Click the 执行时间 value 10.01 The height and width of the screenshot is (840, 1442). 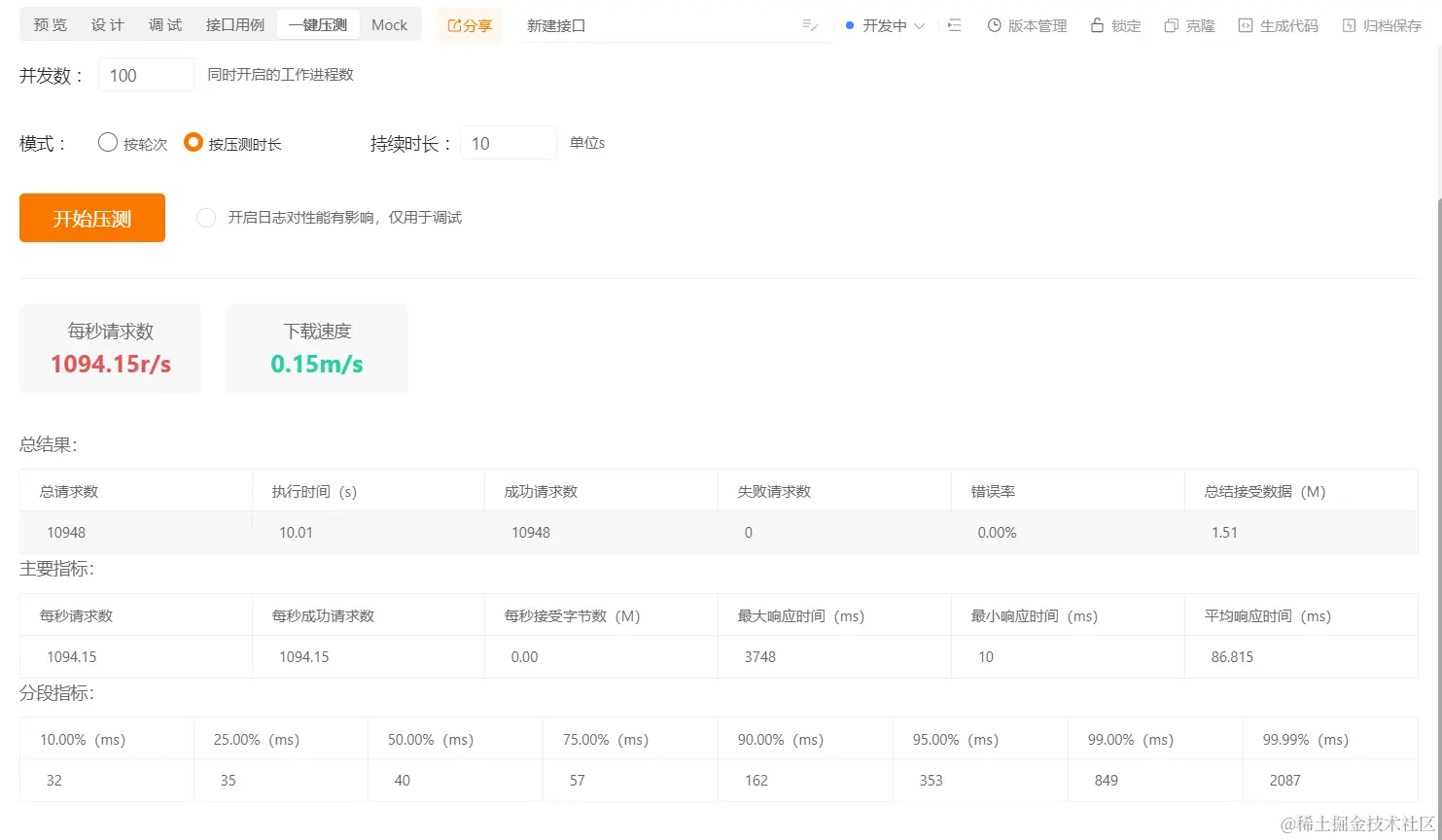click(297, 533)
